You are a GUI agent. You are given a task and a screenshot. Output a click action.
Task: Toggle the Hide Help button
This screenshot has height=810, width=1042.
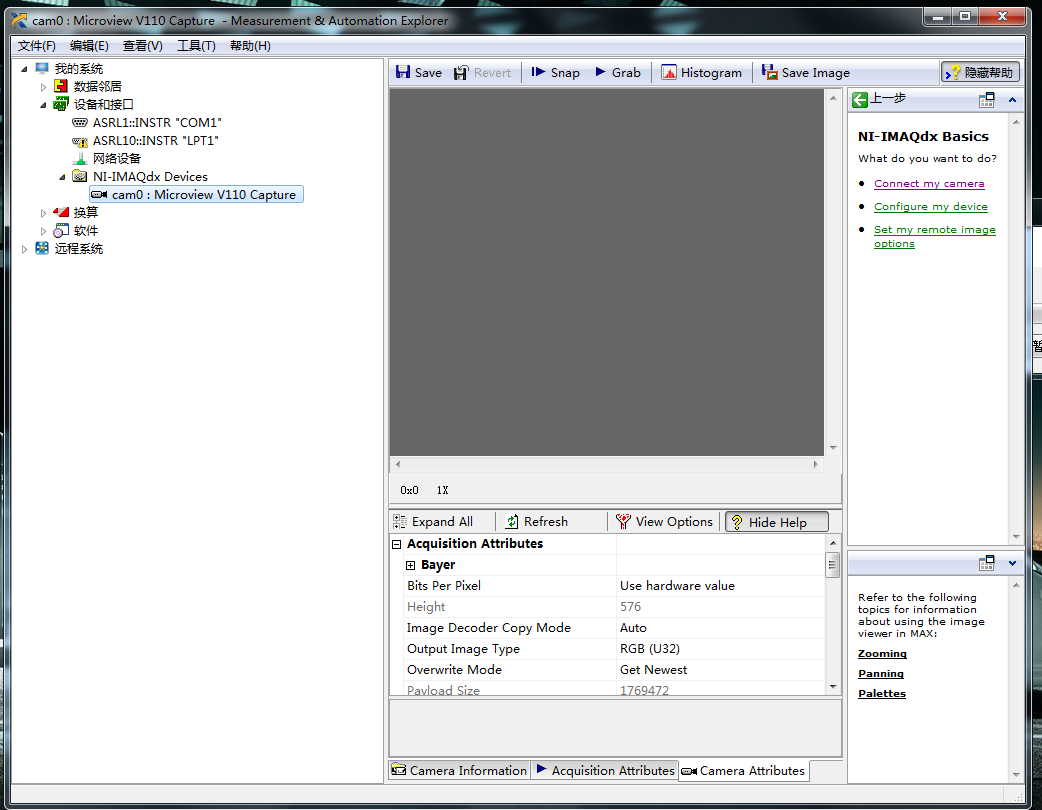click(777, 521)
